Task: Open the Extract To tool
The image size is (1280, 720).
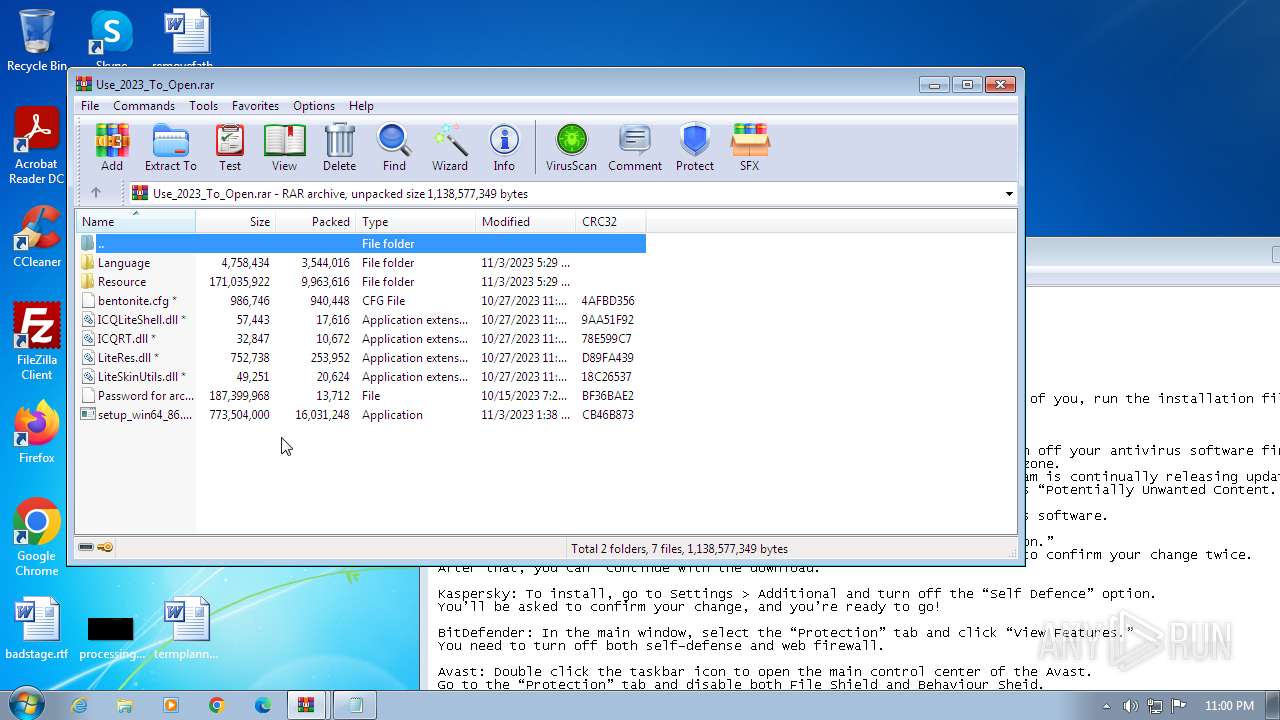Action: [170, 148]
